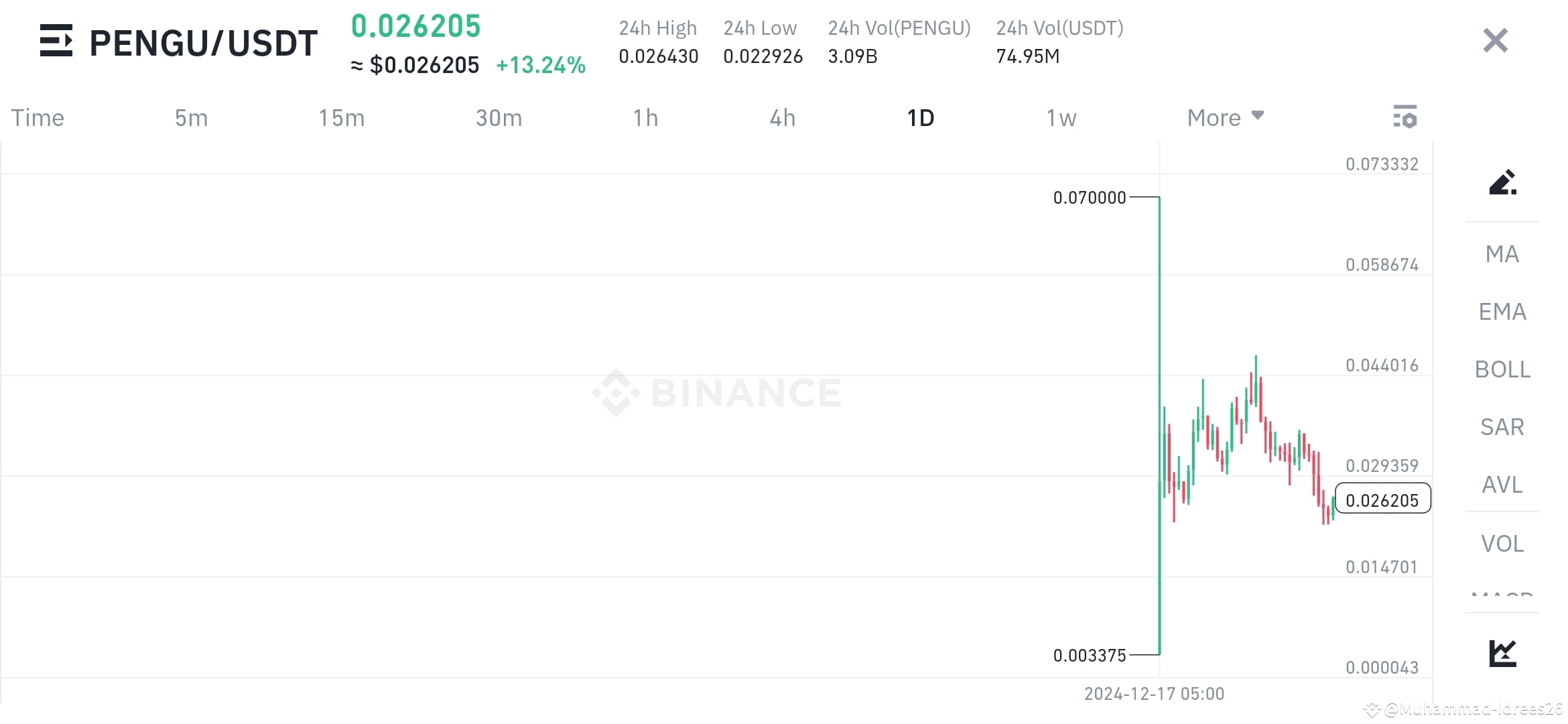
Task: Toggle the EMA indicator
Action: 1502,311
